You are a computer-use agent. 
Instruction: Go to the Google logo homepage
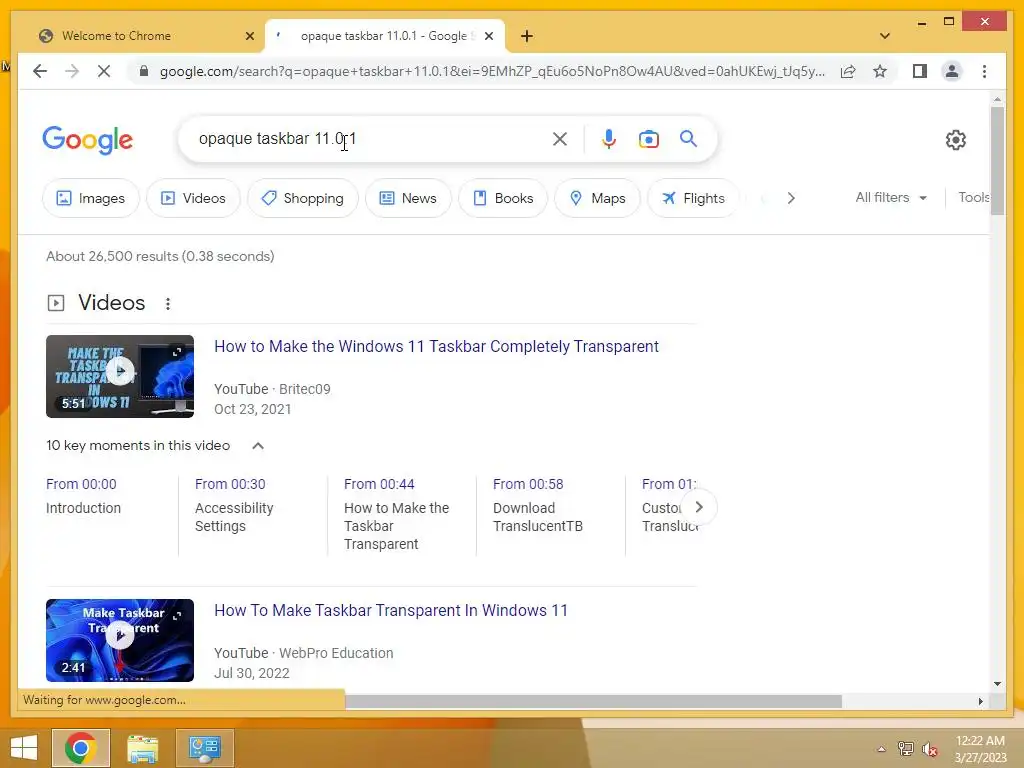tap(88, 140)
